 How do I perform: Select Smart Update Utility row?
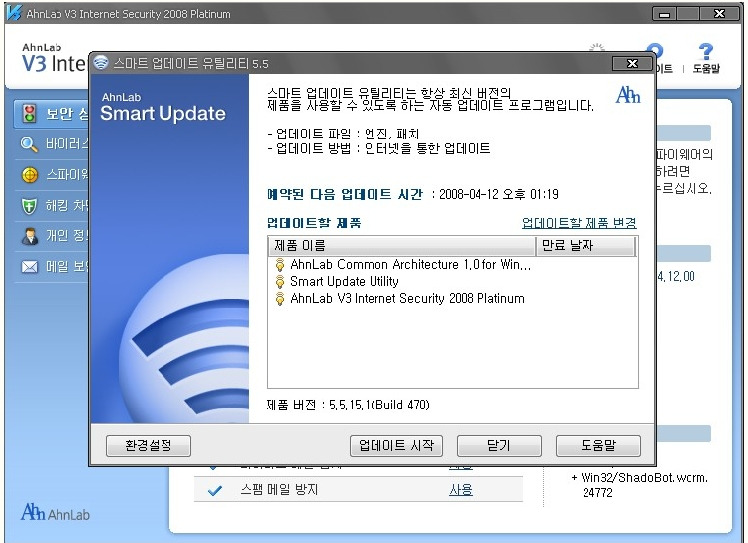click(x=344, y=282)
